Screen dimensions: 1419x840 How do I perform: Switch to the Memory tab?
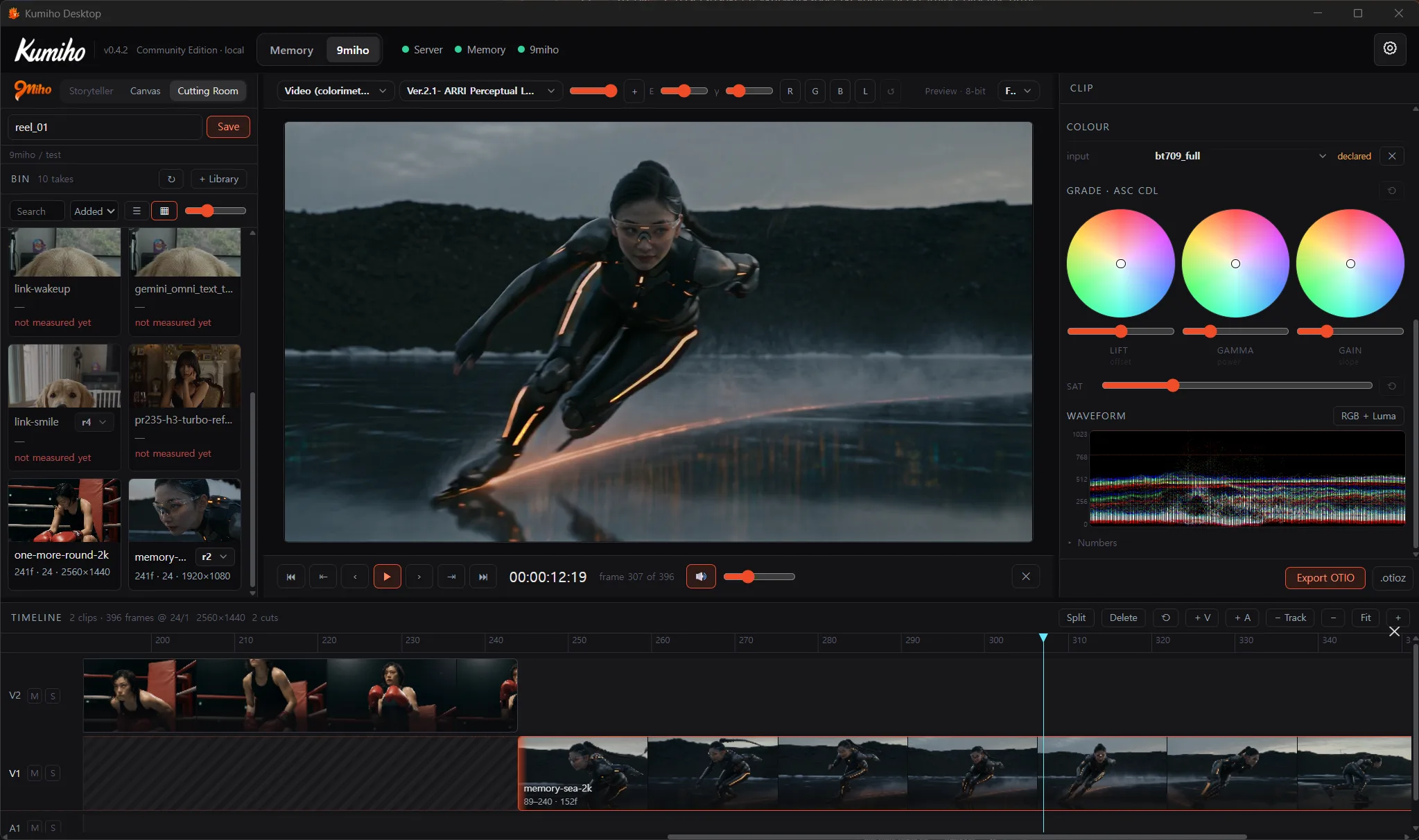291,50
